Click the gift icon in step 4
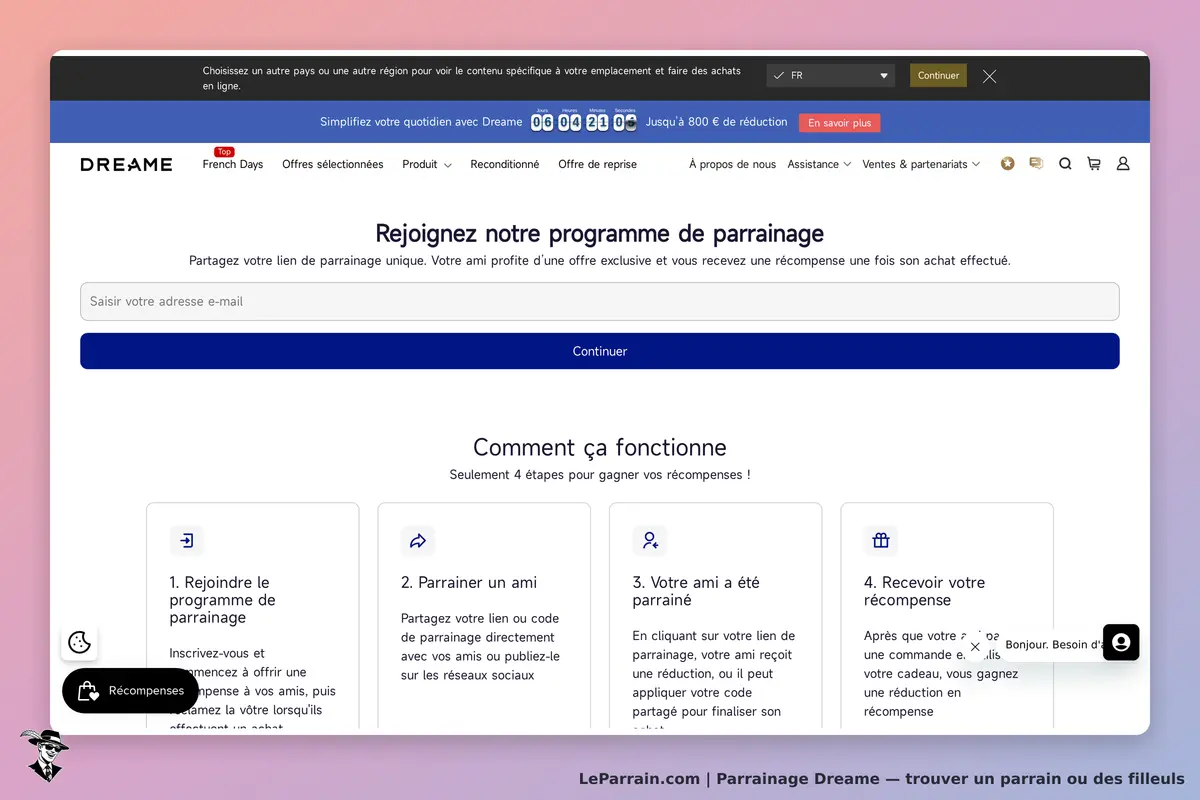1200x800 pixels. (881, 541)
